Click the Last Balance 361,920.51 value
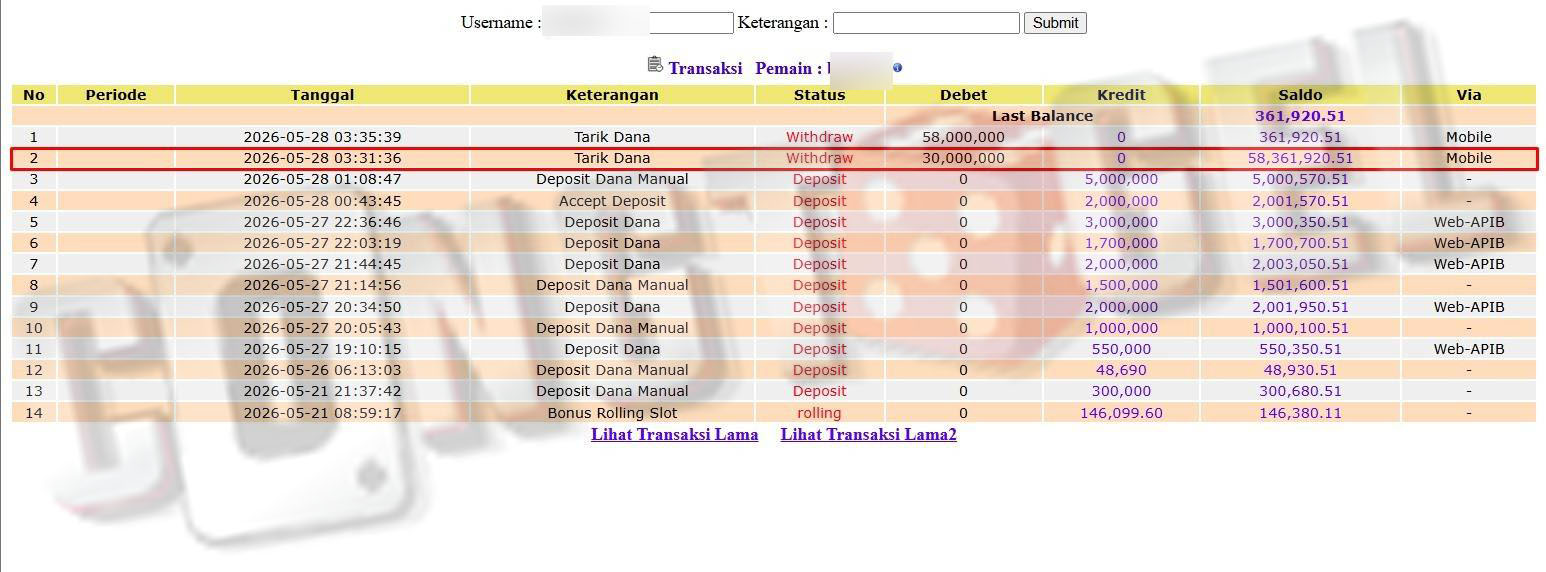Image resolution: width=1546 pixels, height=572 pixels. (1300, 116)
